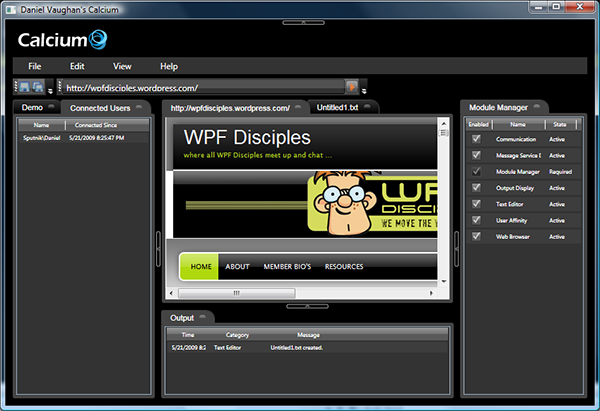Close the Module Manager tab

[537, 107]
